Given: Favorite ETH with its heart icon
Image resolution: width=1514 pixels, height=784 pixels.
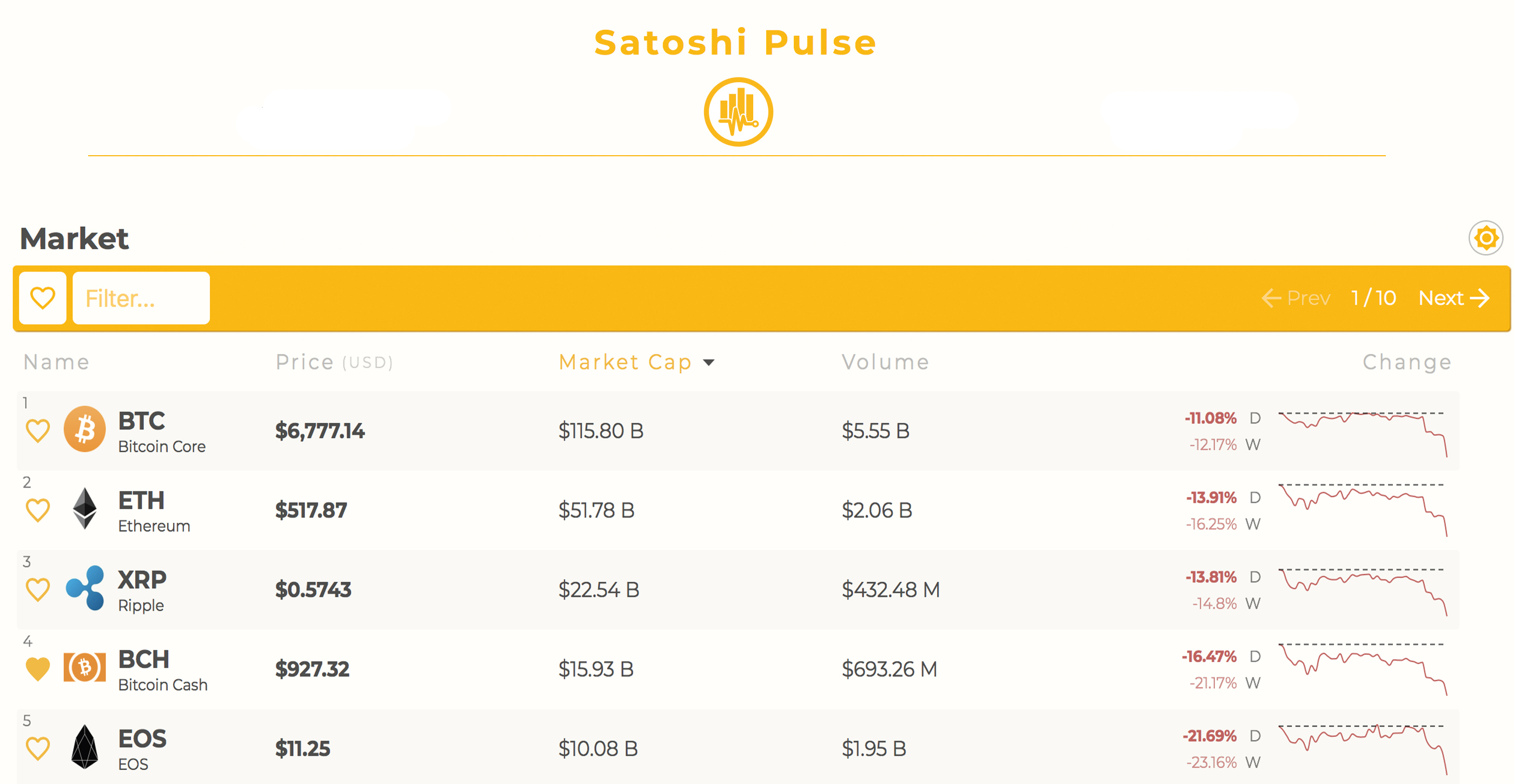Looking at the screenshot, I should click(38, 510).
